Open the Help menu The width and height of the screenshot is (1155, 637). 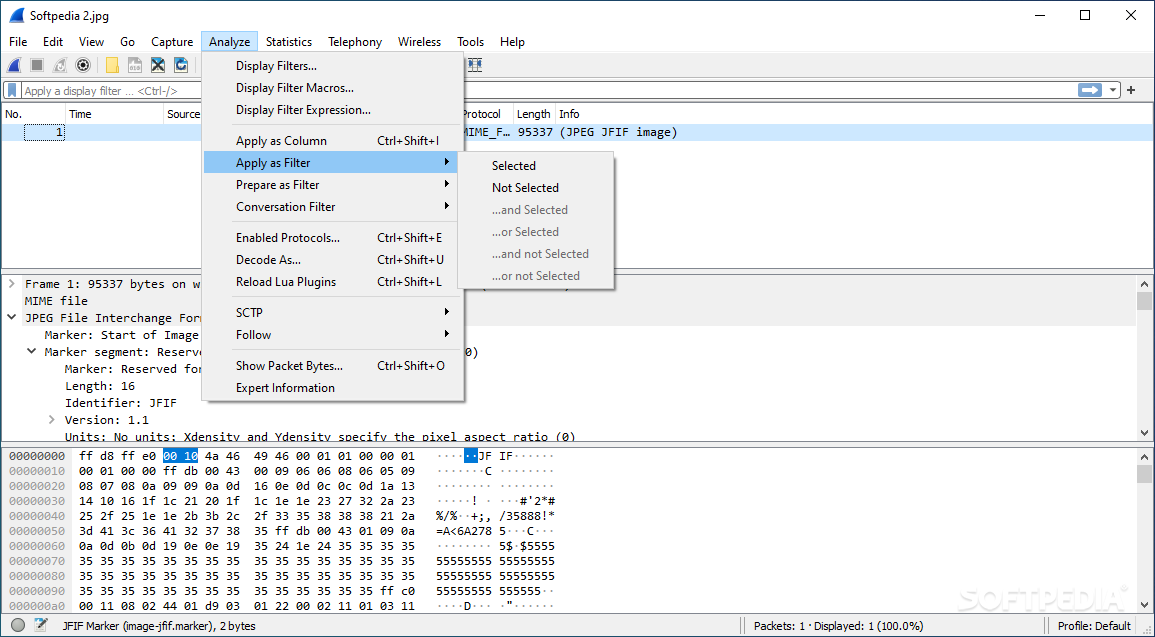(512, 42)
